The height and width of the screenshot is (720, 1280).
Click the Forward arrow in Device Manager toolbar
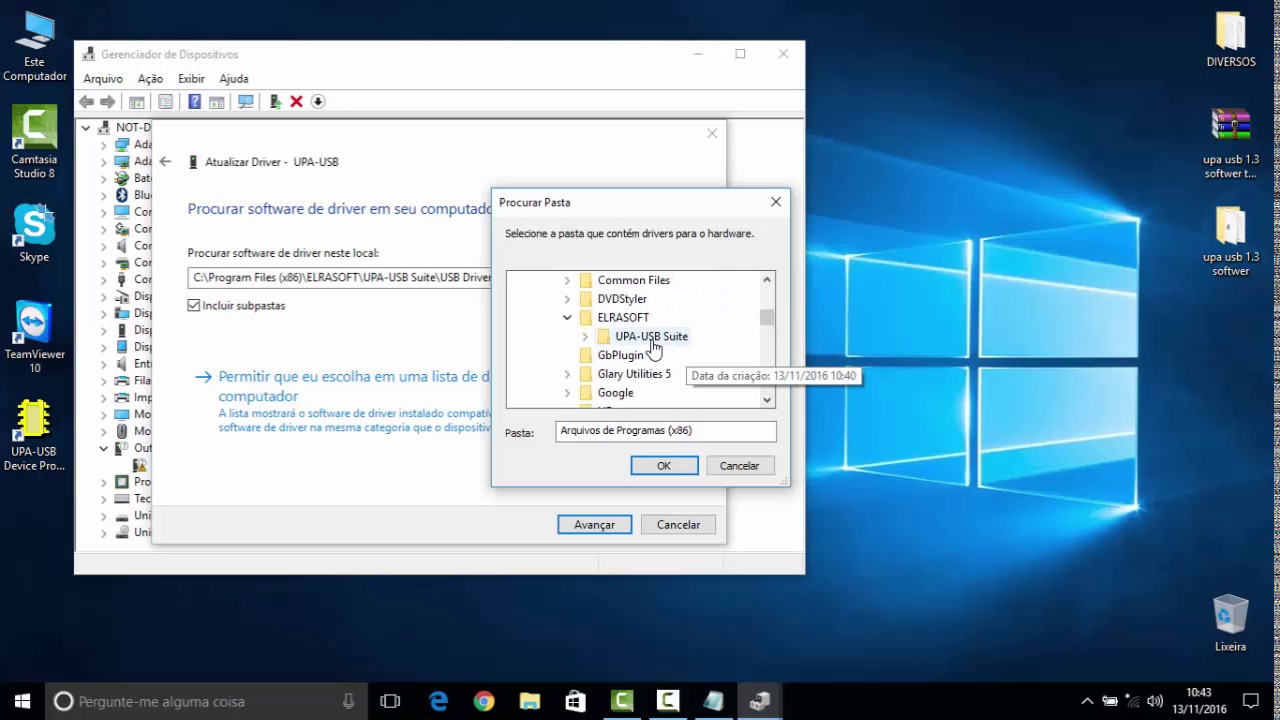pyautogui.click(x=108, y=102)
